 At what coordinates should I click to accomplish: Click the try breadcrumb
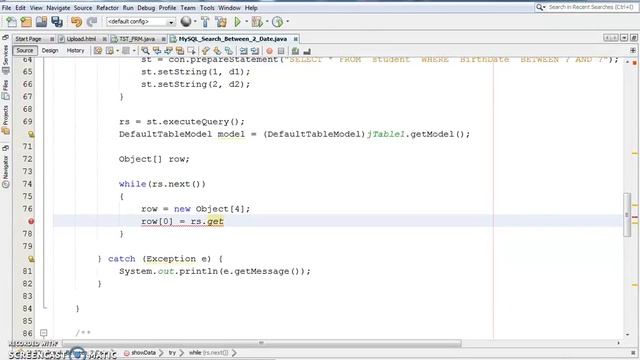click(172, 353)
